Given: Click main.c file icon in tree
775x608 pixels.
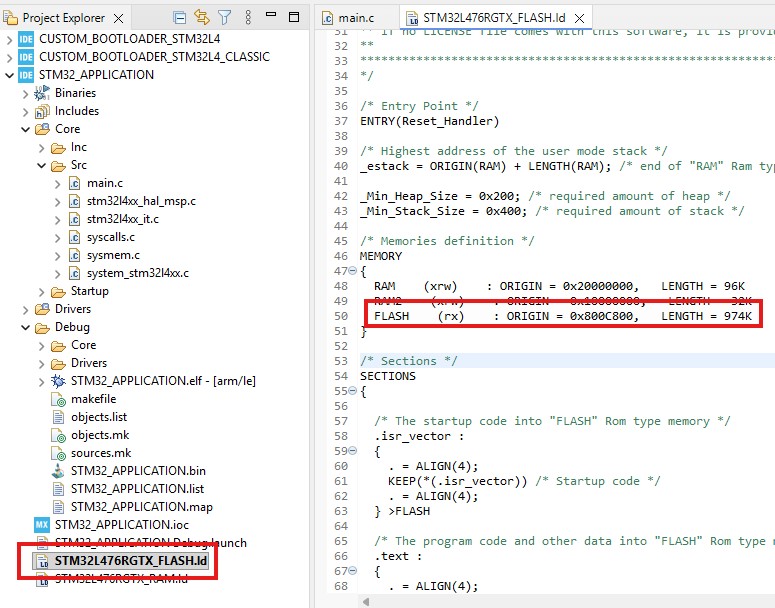Looking at the screenshot, I should [74, 183].
